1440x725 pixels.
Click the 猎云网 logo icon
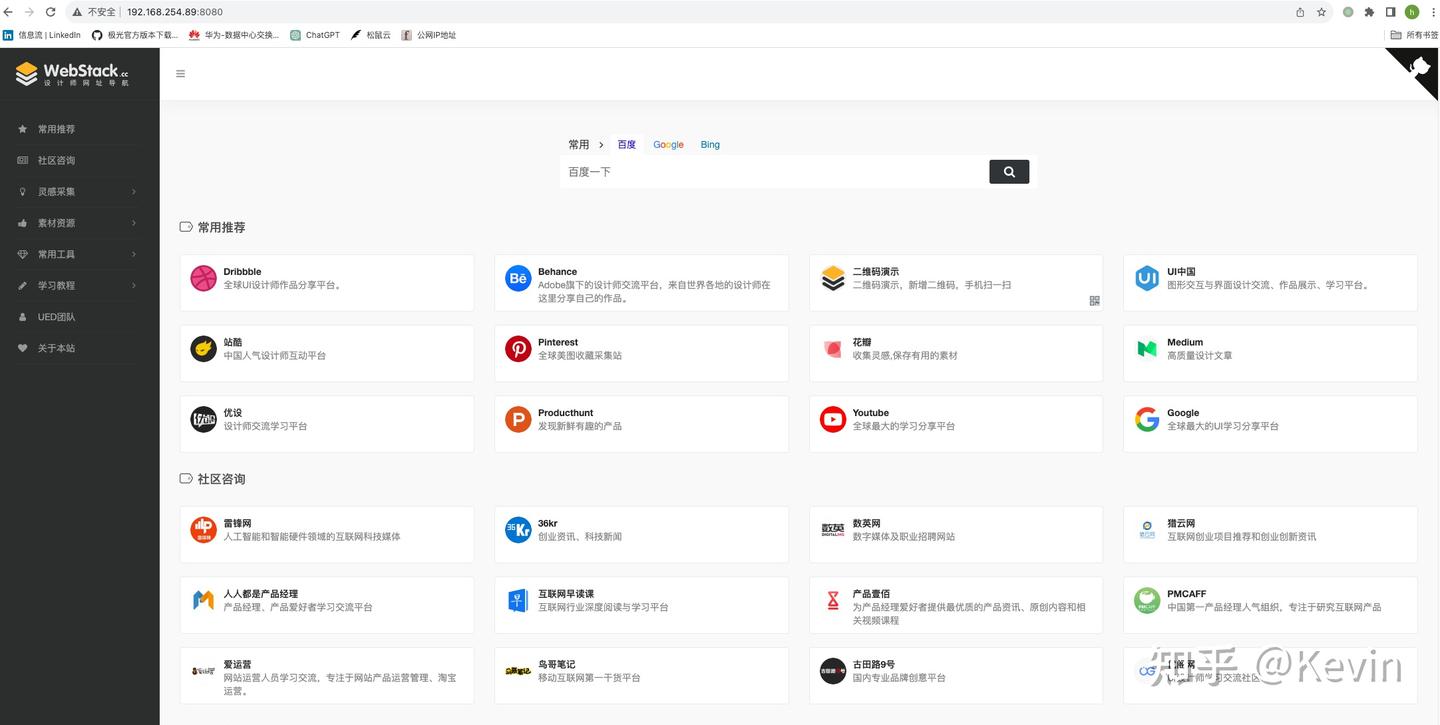(1147, 530)
